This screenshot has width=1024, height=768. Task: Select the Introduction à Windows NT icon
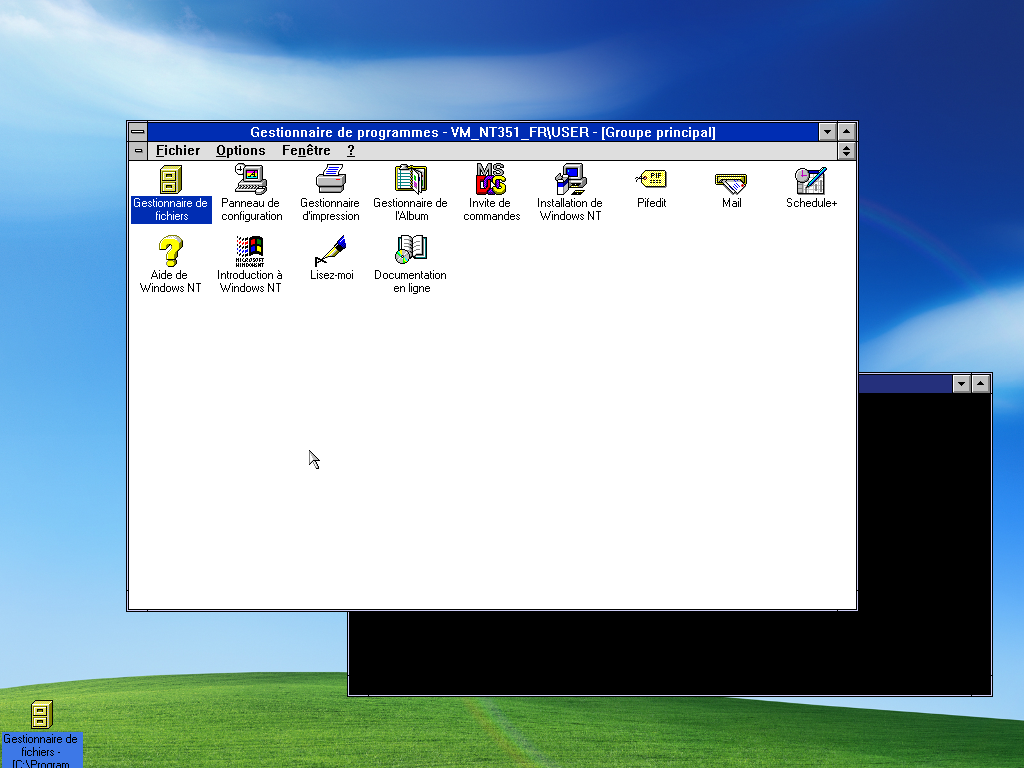(x=250, y=251)
